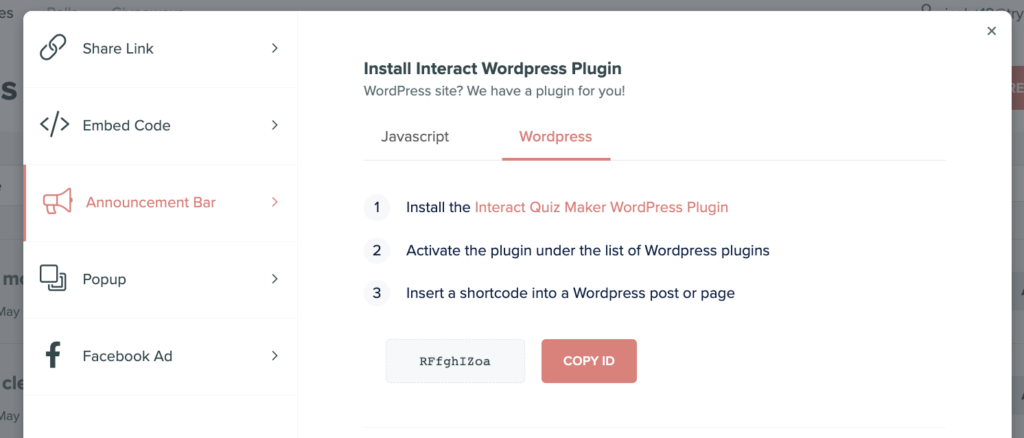Click the 'Insert a shortcode' step text
1024x438 pixels.
coord(571,294)
